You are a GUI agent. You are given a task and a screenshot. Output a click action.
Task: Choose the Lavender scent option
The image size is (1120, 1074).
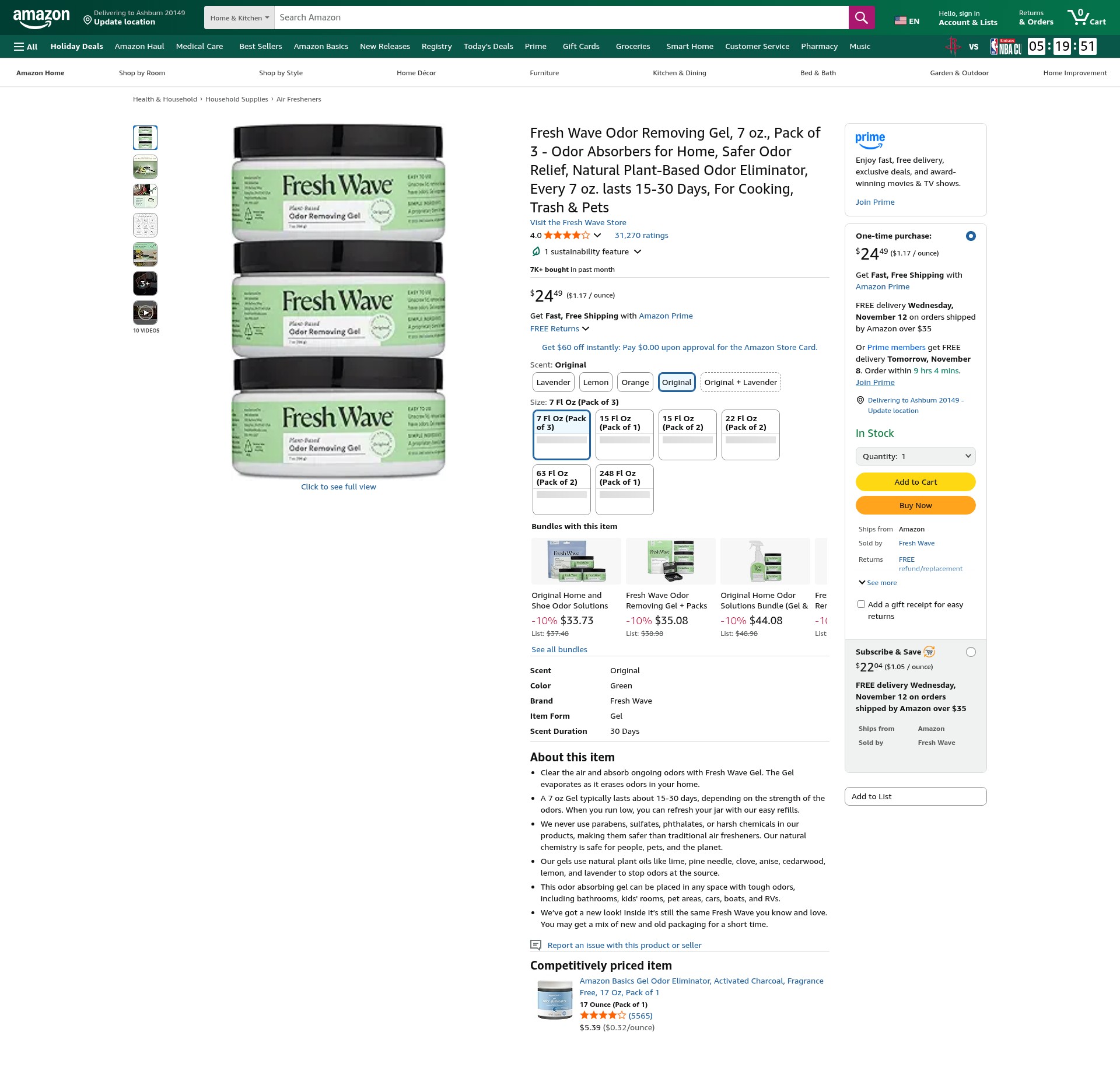[554, 383]
